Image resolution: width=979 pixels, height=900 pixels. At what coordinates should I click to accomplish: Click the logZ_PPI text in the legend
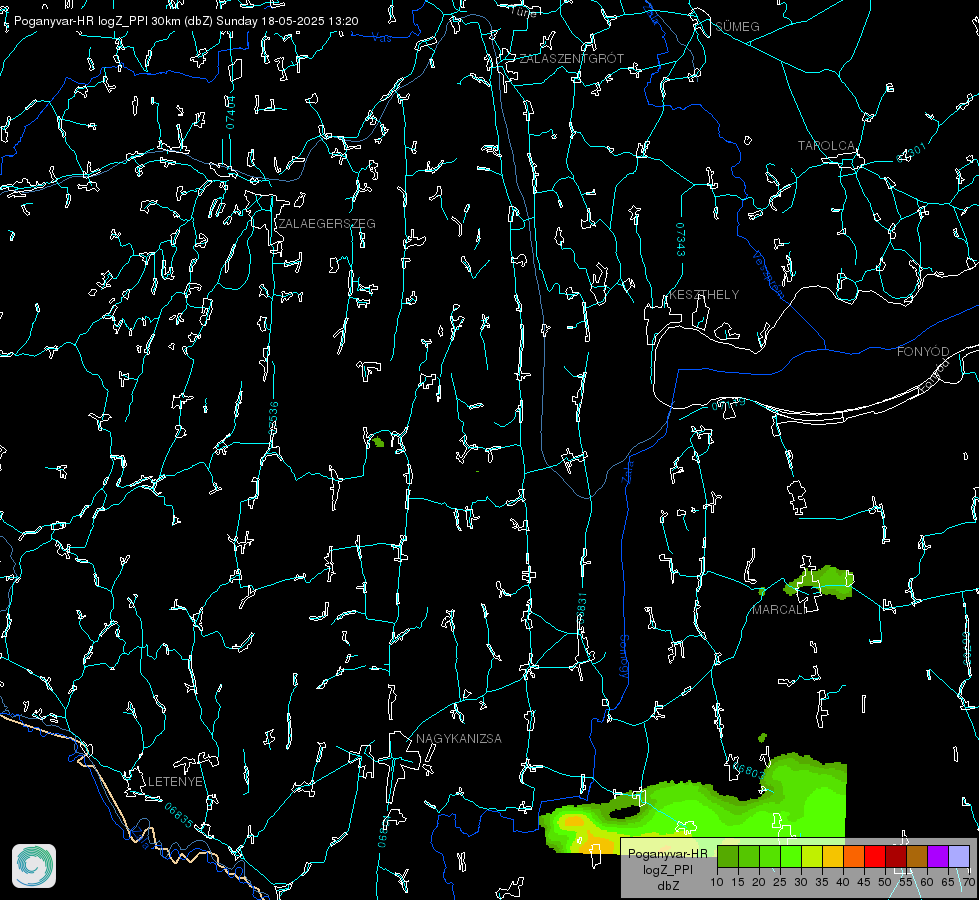(667, 869)
